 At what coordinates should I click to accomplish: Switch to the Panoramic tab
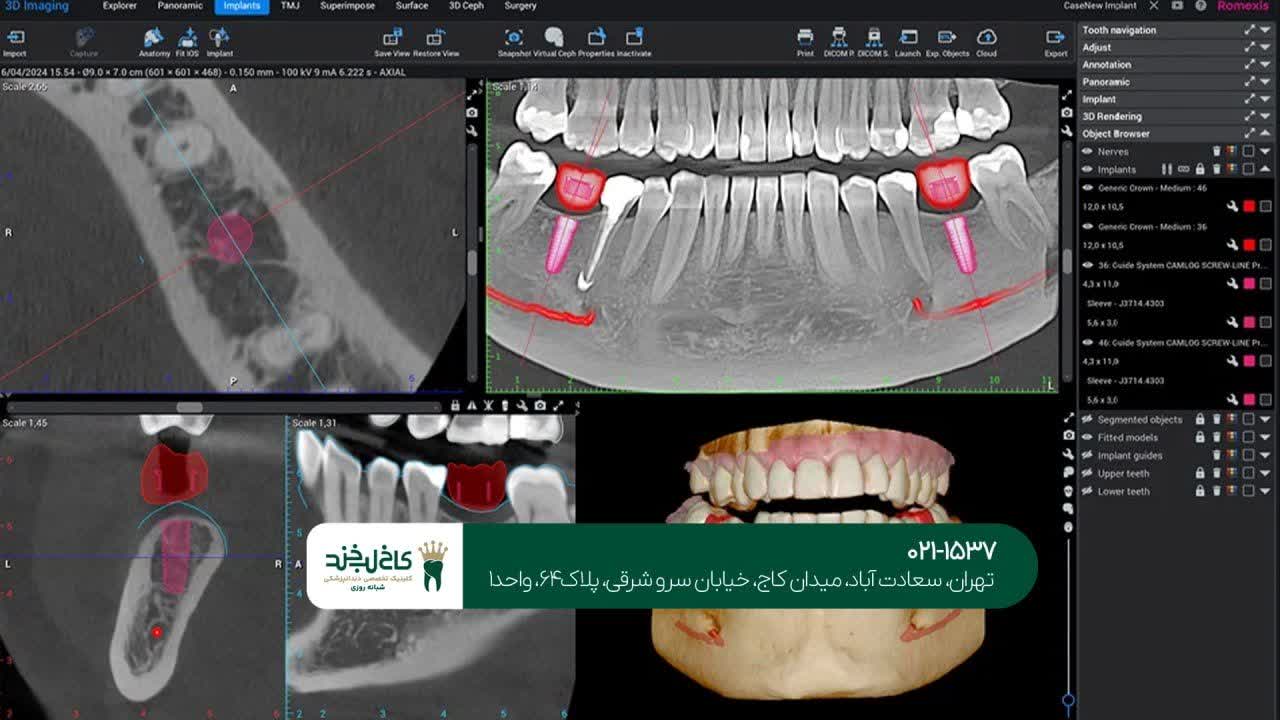point(178,6)
